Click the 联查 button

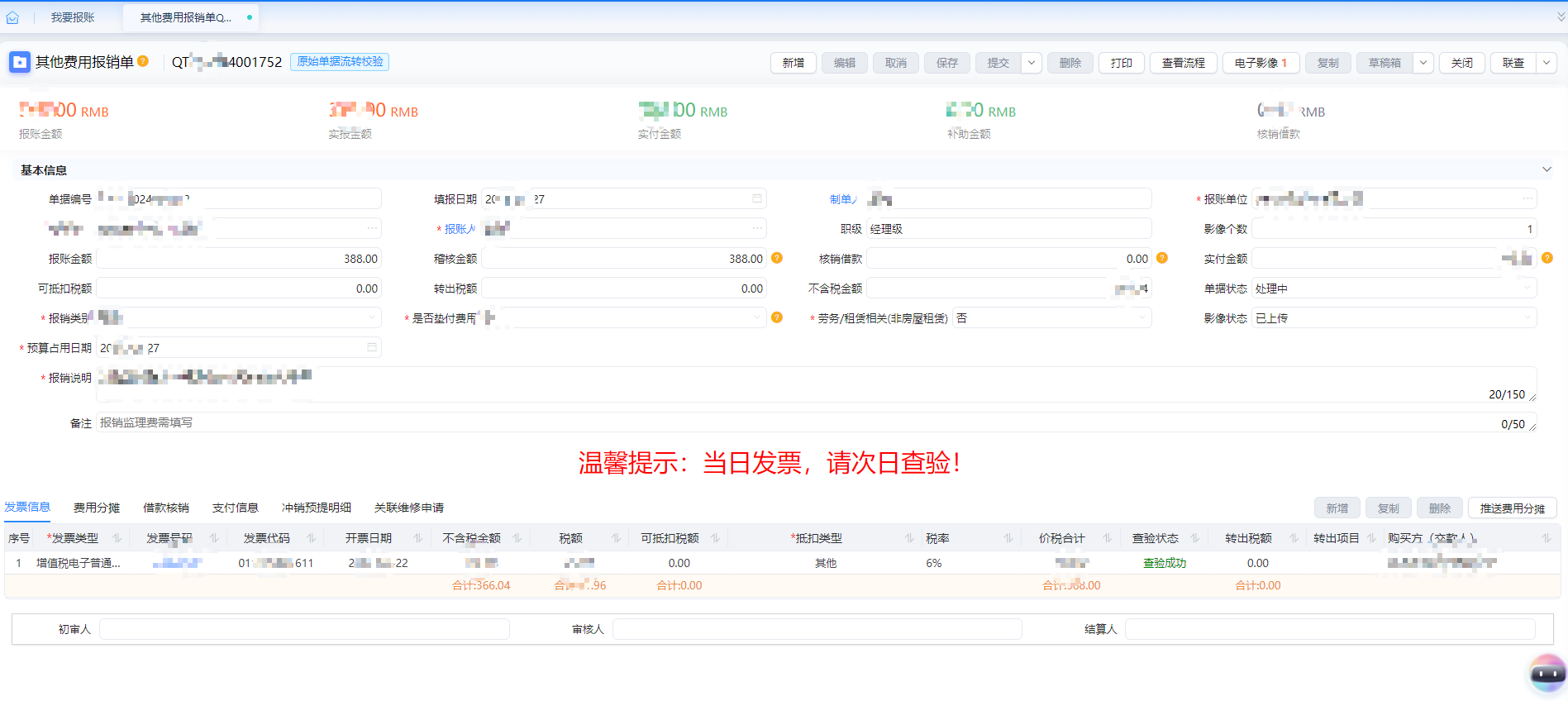tap(1513, 63)
